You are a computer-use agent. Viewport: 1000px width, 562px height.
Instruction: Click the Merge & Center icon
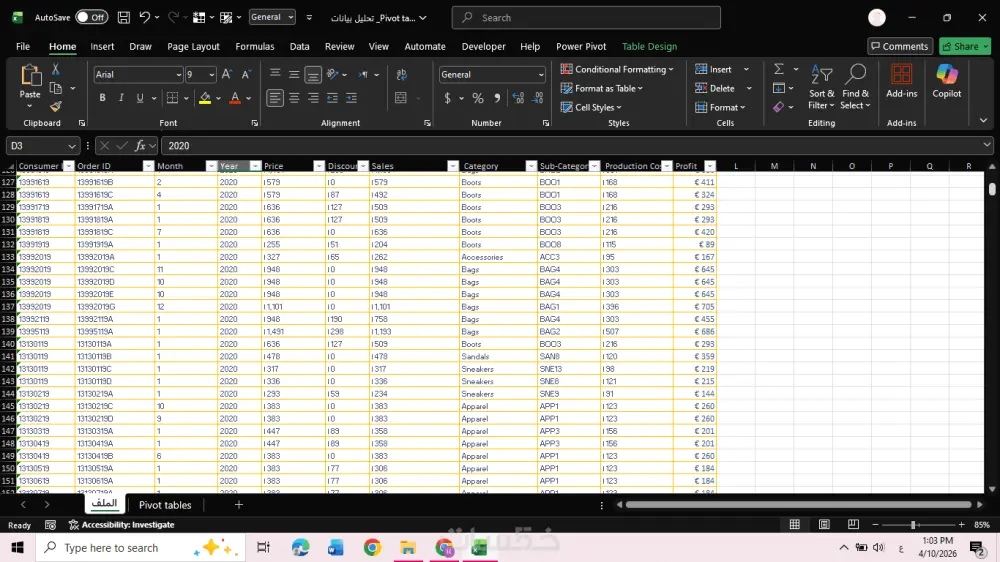[x=401, y=98]
